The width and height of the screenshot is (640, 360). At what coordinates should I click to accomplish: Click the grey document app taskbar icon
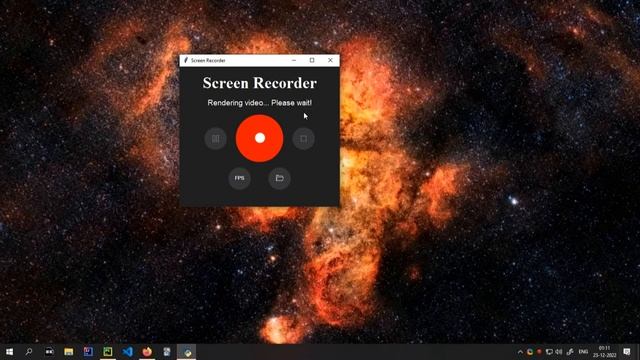coord(167,351)
